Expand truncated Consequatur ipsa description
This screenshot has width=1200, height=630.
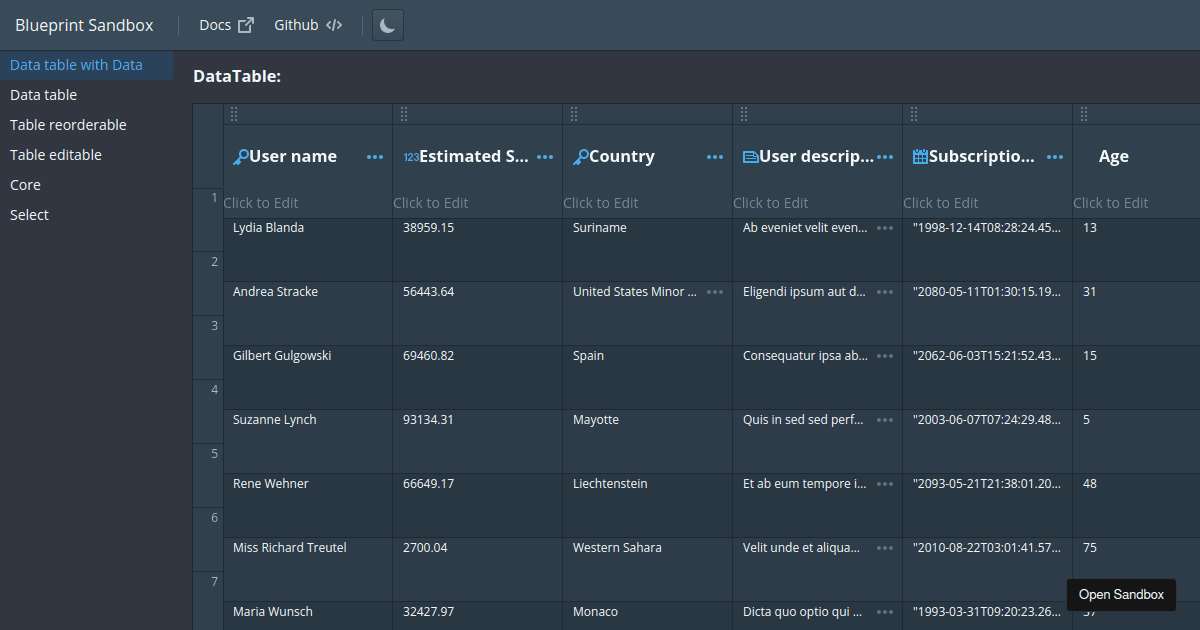coord(885,356)
